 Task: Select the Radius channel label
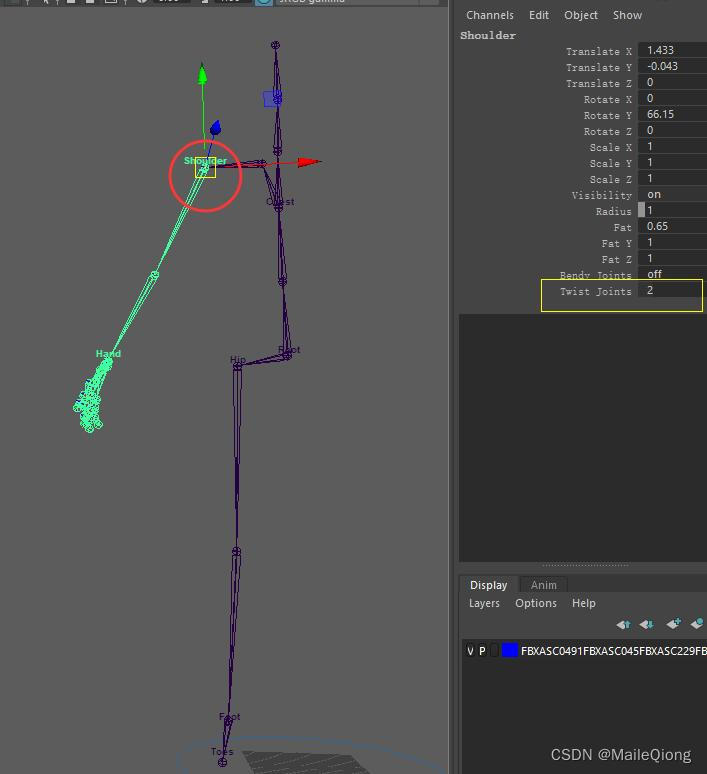pyautogui.click(x=613, y=211)
